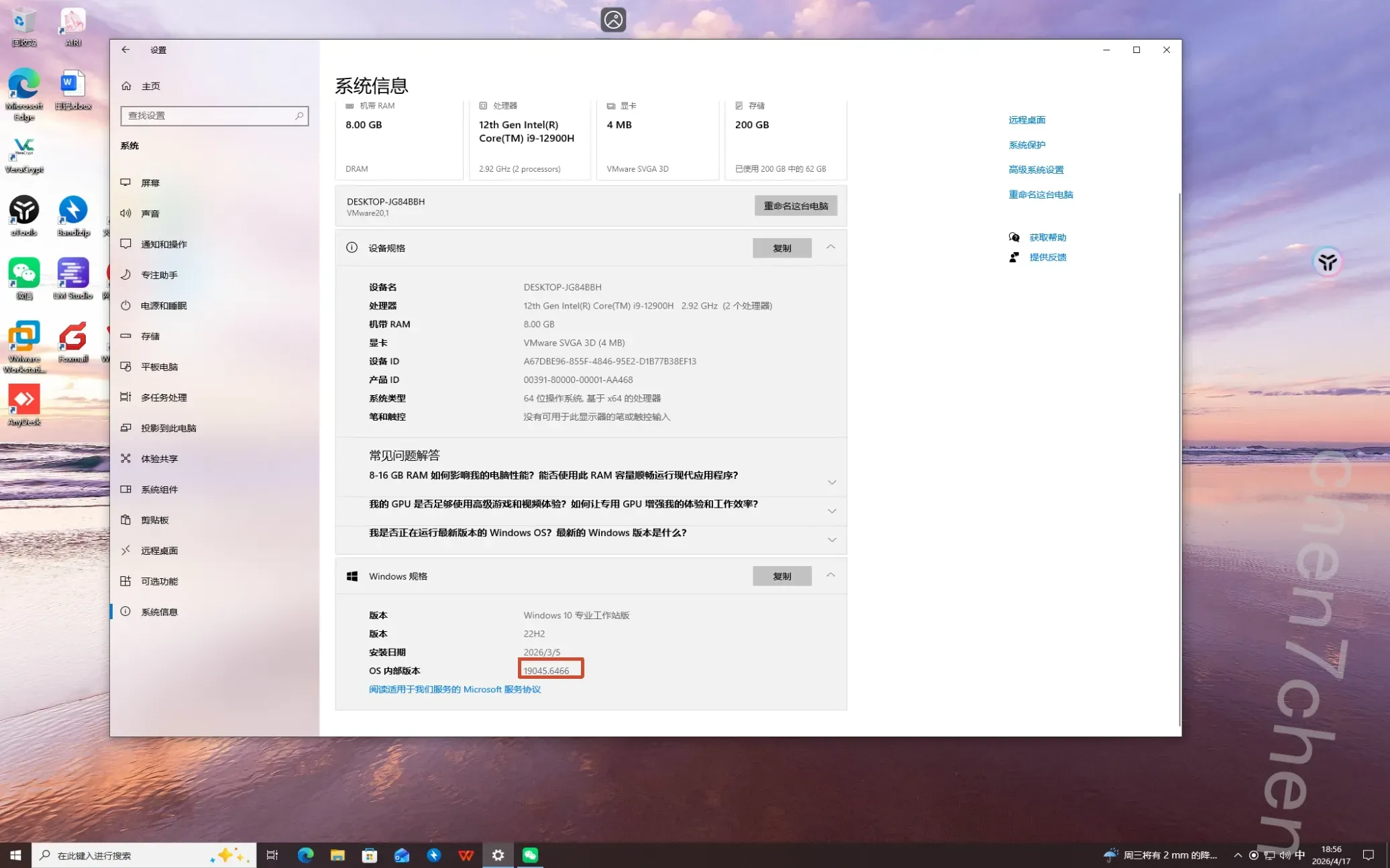Open WeChat from the taskbar
Viewport: 1390px width, 868px height.
coord(530,855)
